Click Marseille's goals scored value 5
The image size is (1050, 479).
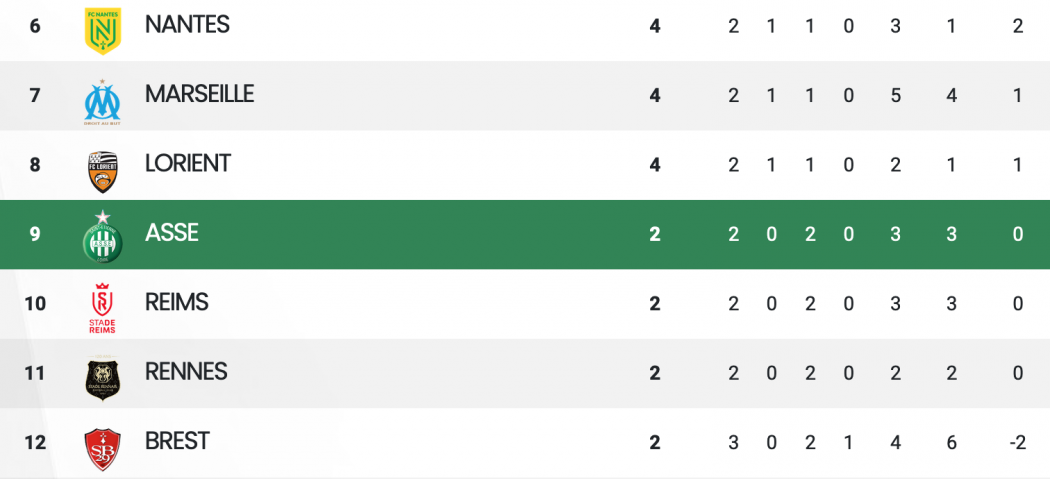click(895, 96)
